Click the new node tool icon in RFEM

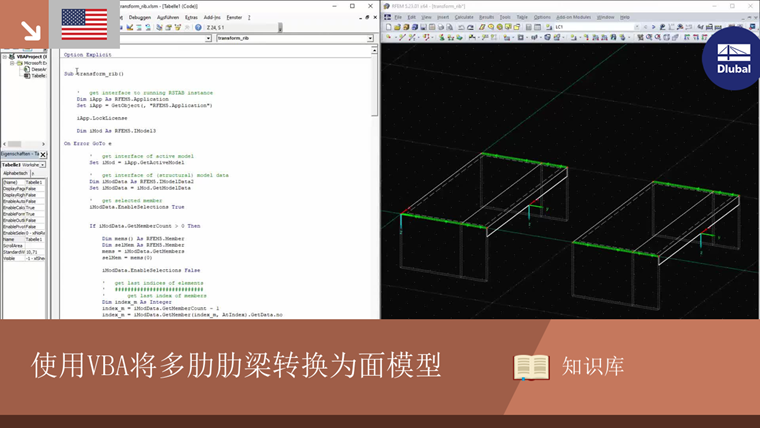coord(388,37)
